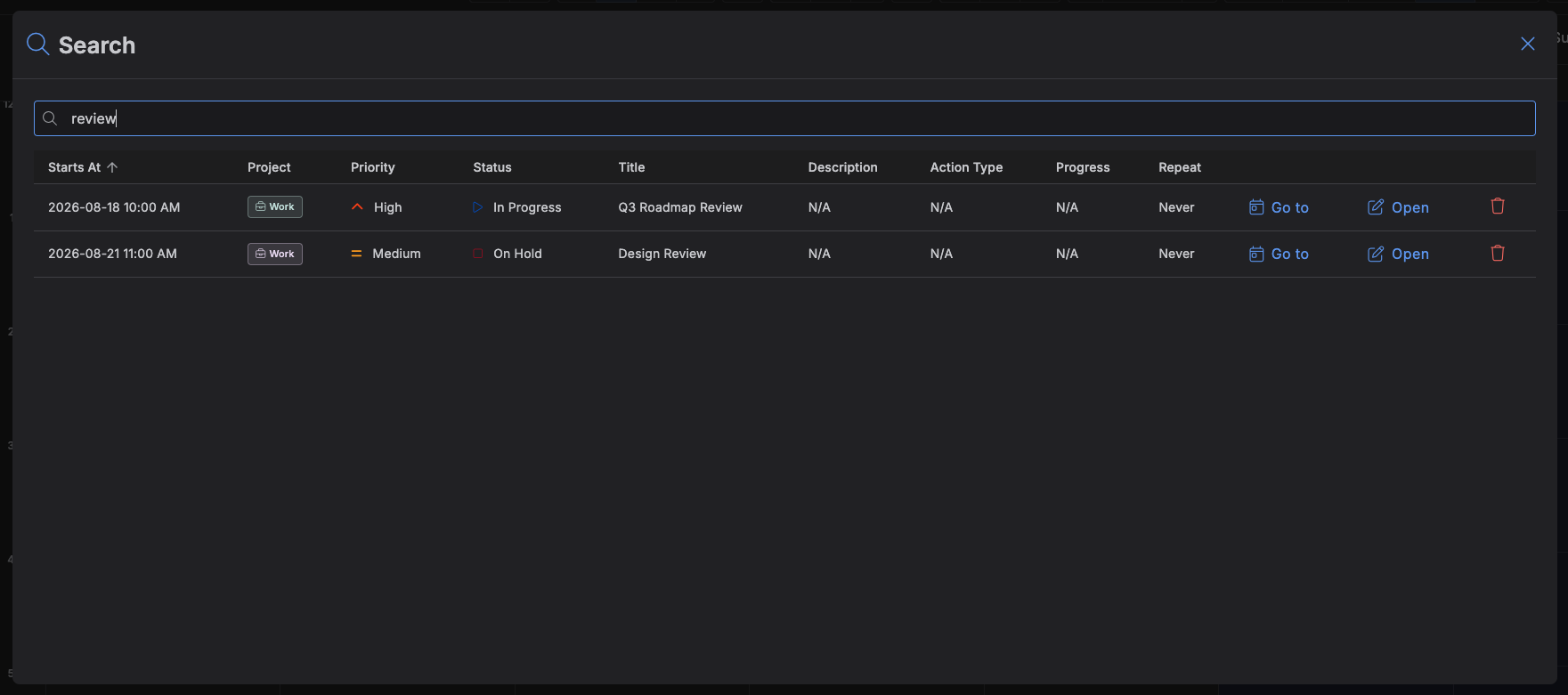
Task: Click the Priority column header
Action: 373,167
